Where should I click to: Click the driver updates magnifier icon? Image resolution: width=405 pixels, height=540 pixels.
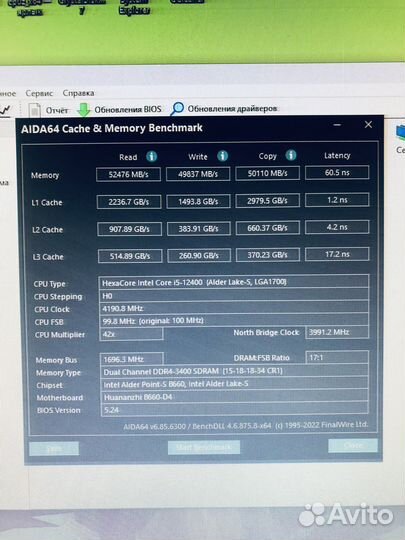[x=177, y=108]
